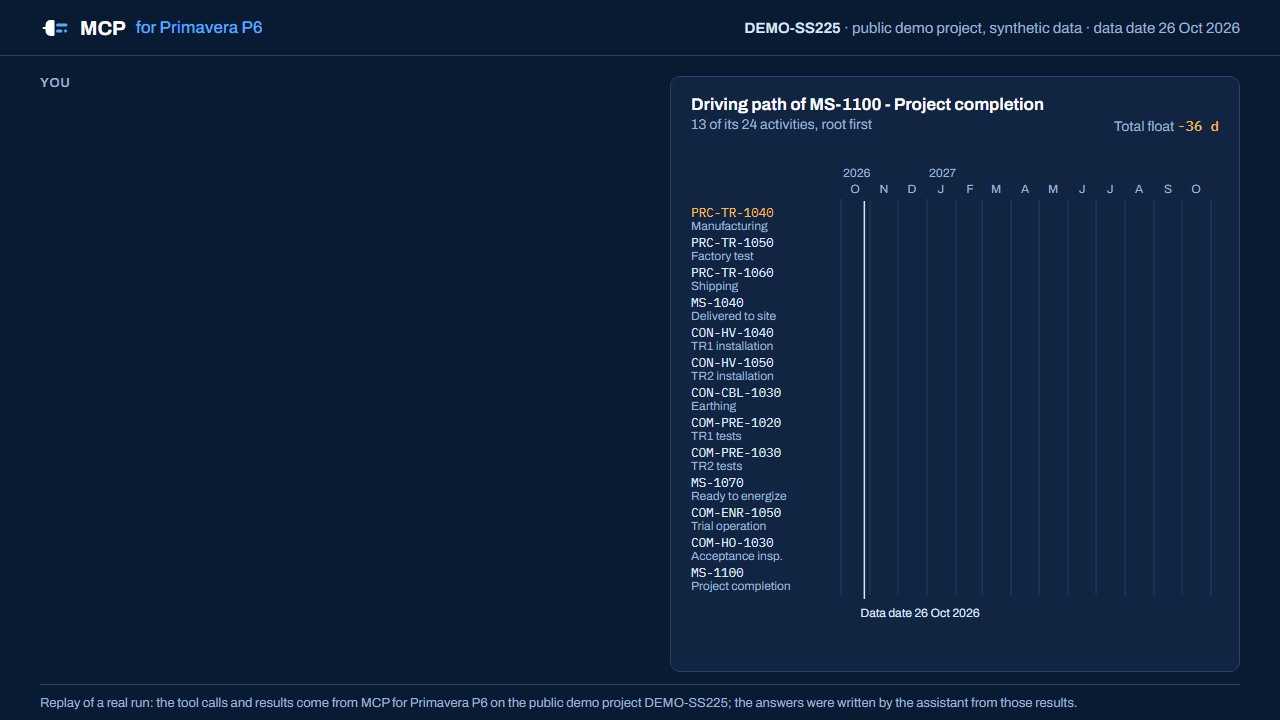Click the "YOU" message label
Image resolution: width=1280 pixels, height=720 pixels.
click(55, 82)
